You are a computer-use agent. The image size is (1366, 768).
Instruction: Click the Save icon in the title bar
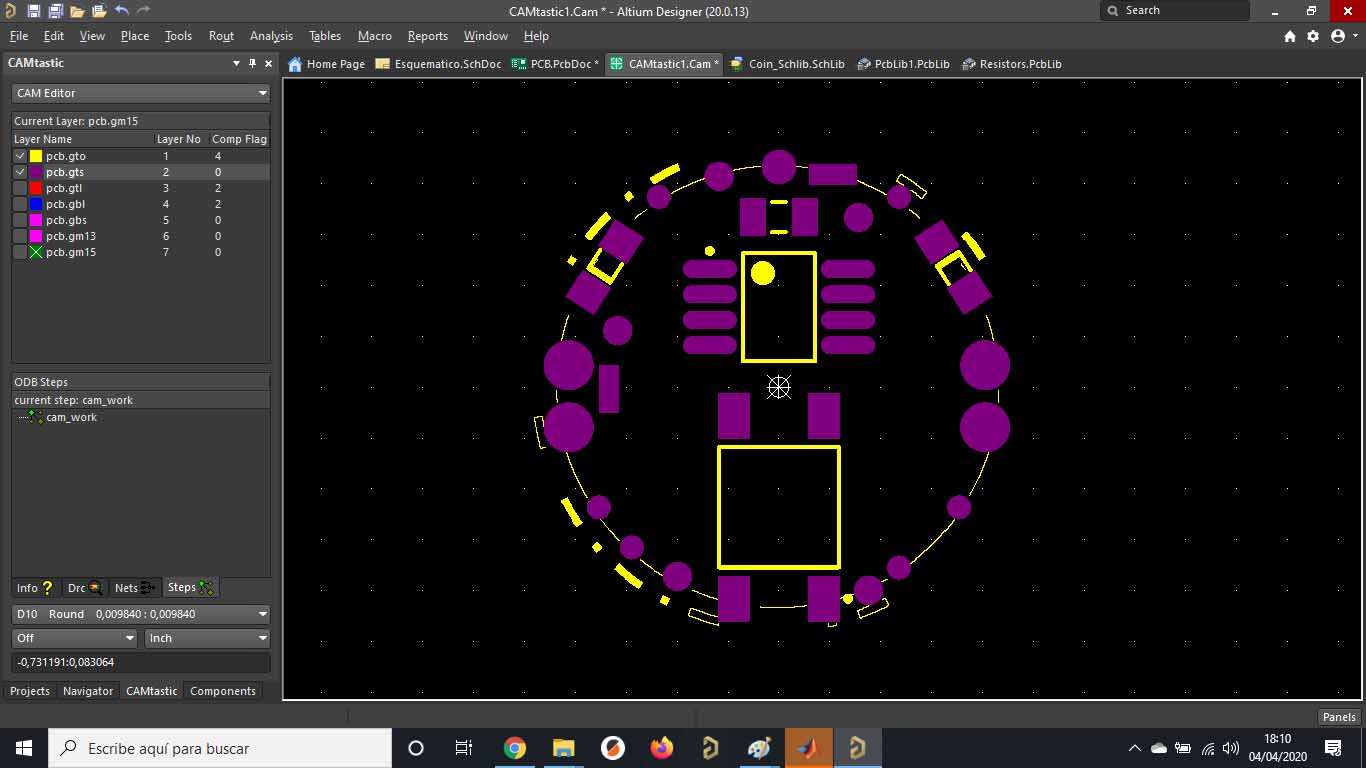click(x=33, y=11)
